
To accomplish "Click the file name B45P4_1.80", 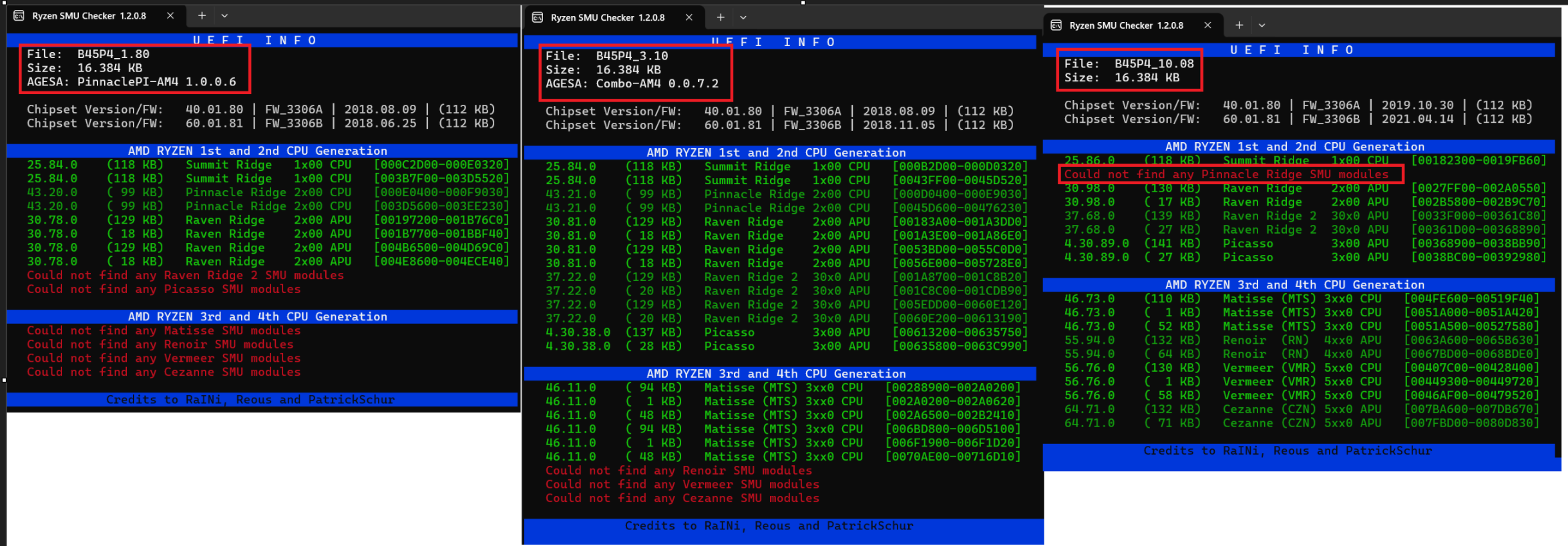I will 114,54.
